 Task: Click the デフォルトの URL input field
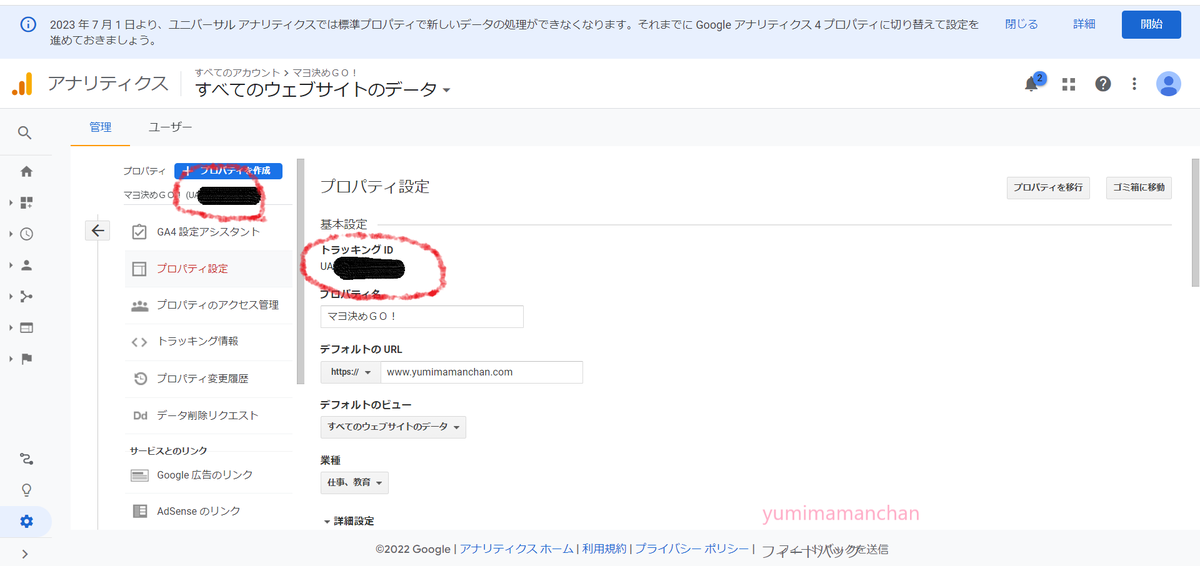coord(481,372)
